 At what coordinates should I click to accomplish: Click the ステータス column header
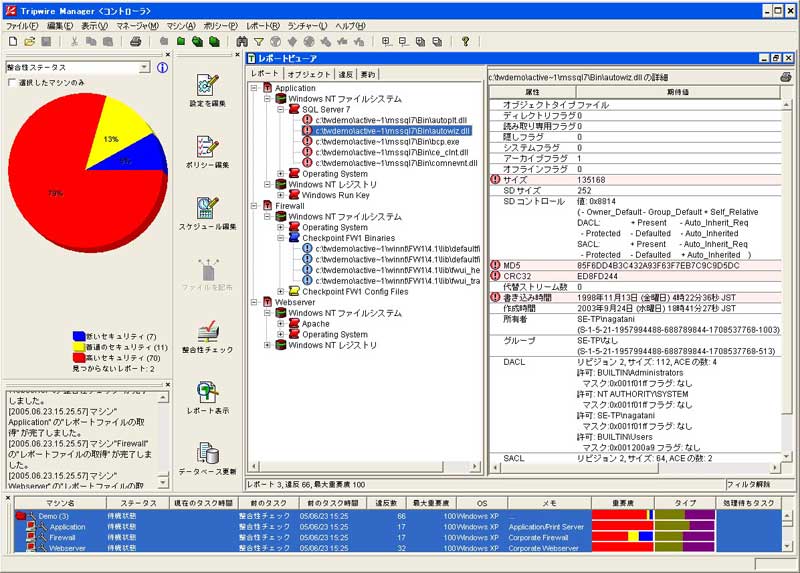(138, 503)
